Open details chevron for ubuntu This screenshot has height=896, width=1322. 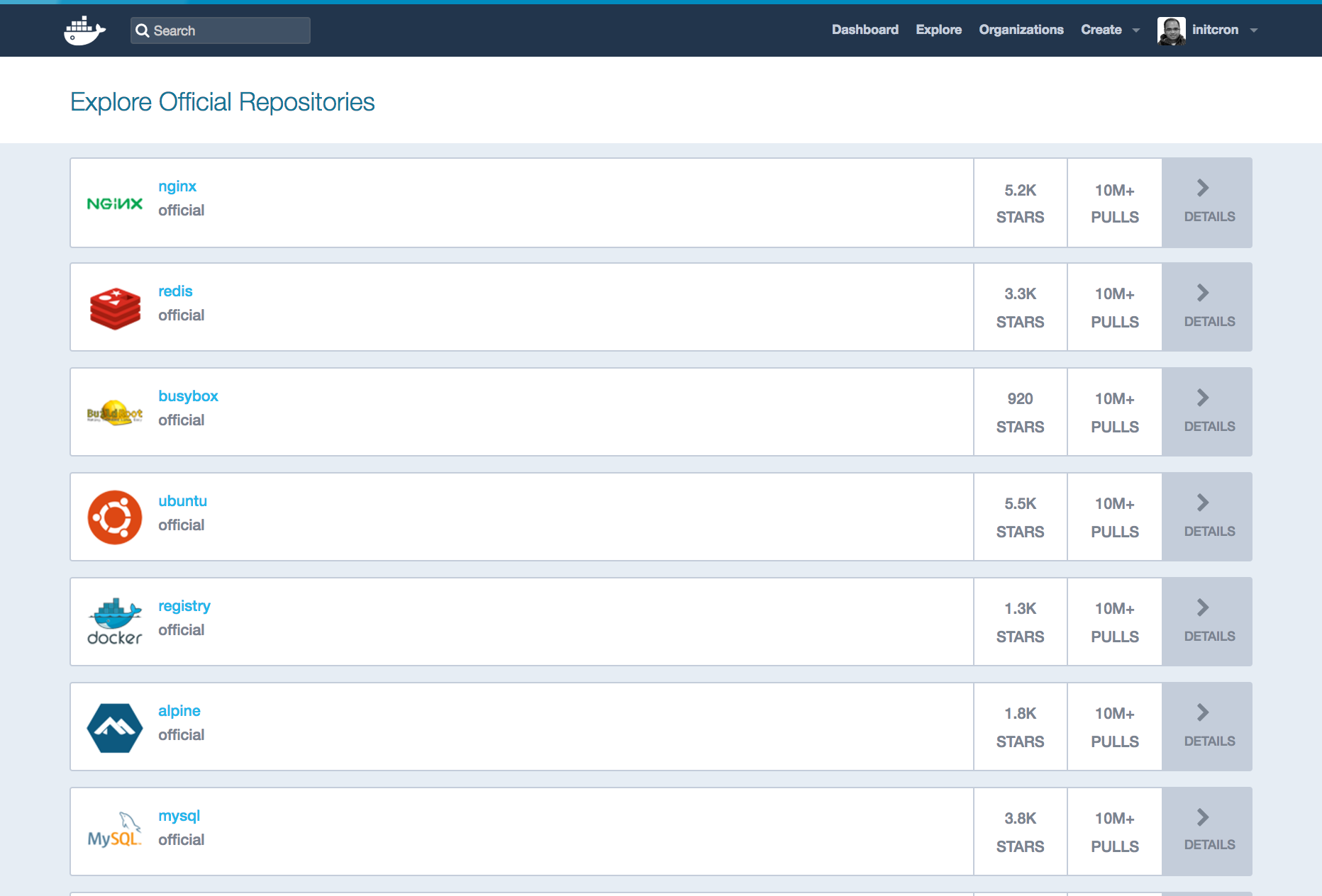[x=1203, y=503]
